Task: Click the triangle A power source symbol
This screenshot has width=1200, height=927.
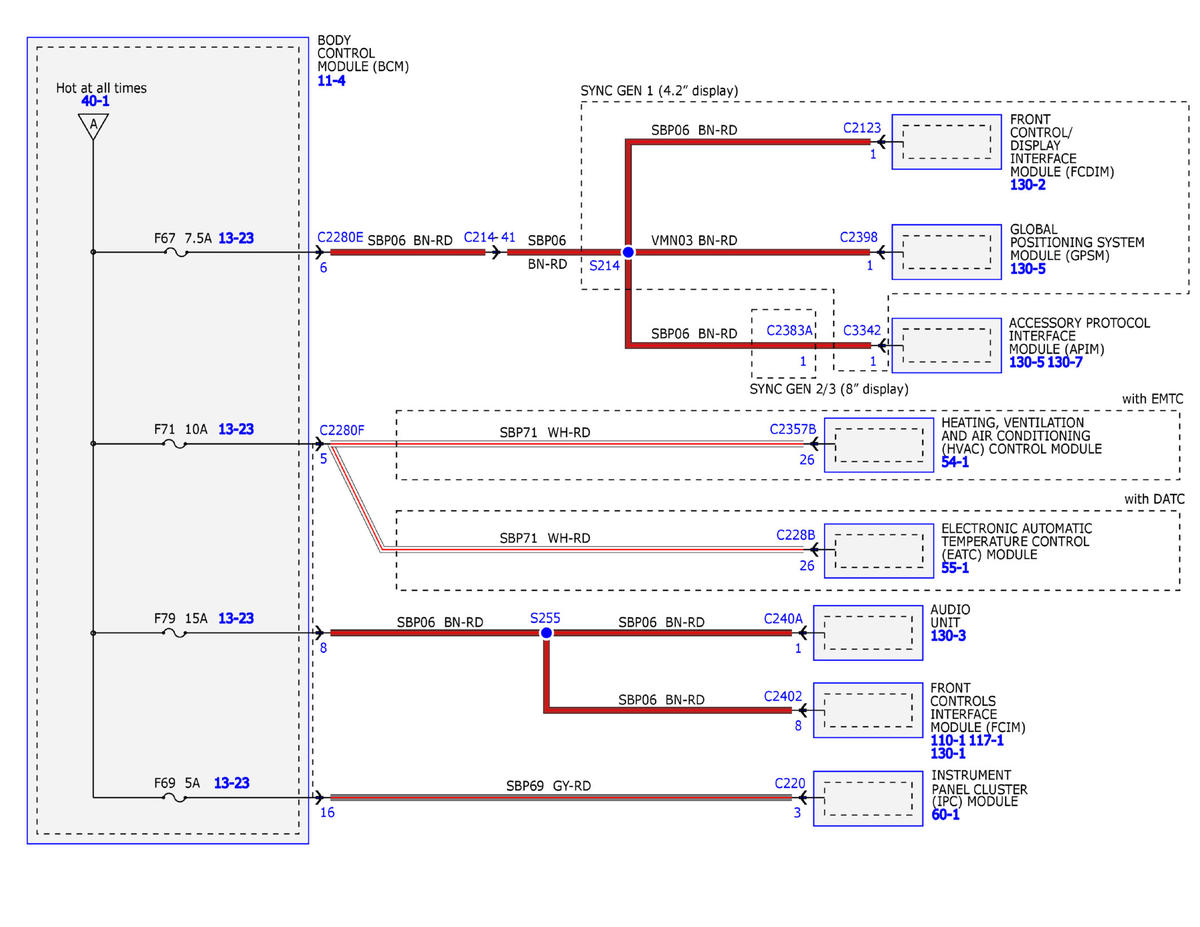Action: (93, 125)
